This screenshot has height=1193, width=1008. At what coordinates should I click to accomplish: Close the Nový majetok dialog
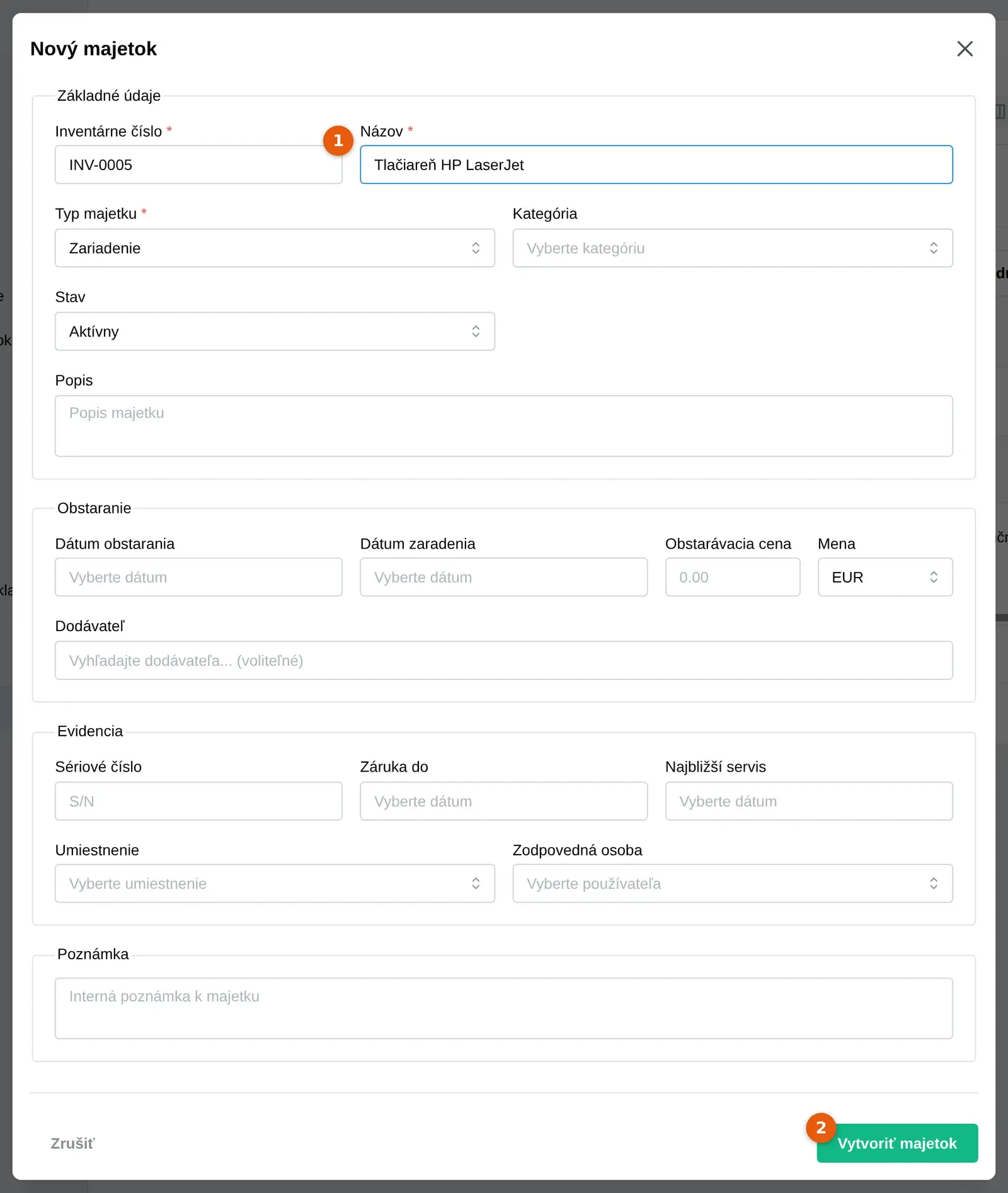pyautogui.click(x=965, y=49)
